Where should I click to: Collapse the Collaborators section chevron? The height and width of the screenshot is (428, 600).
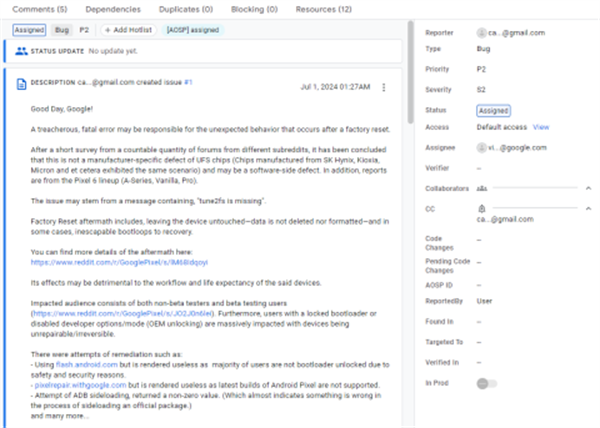click(x=589, y=188)
